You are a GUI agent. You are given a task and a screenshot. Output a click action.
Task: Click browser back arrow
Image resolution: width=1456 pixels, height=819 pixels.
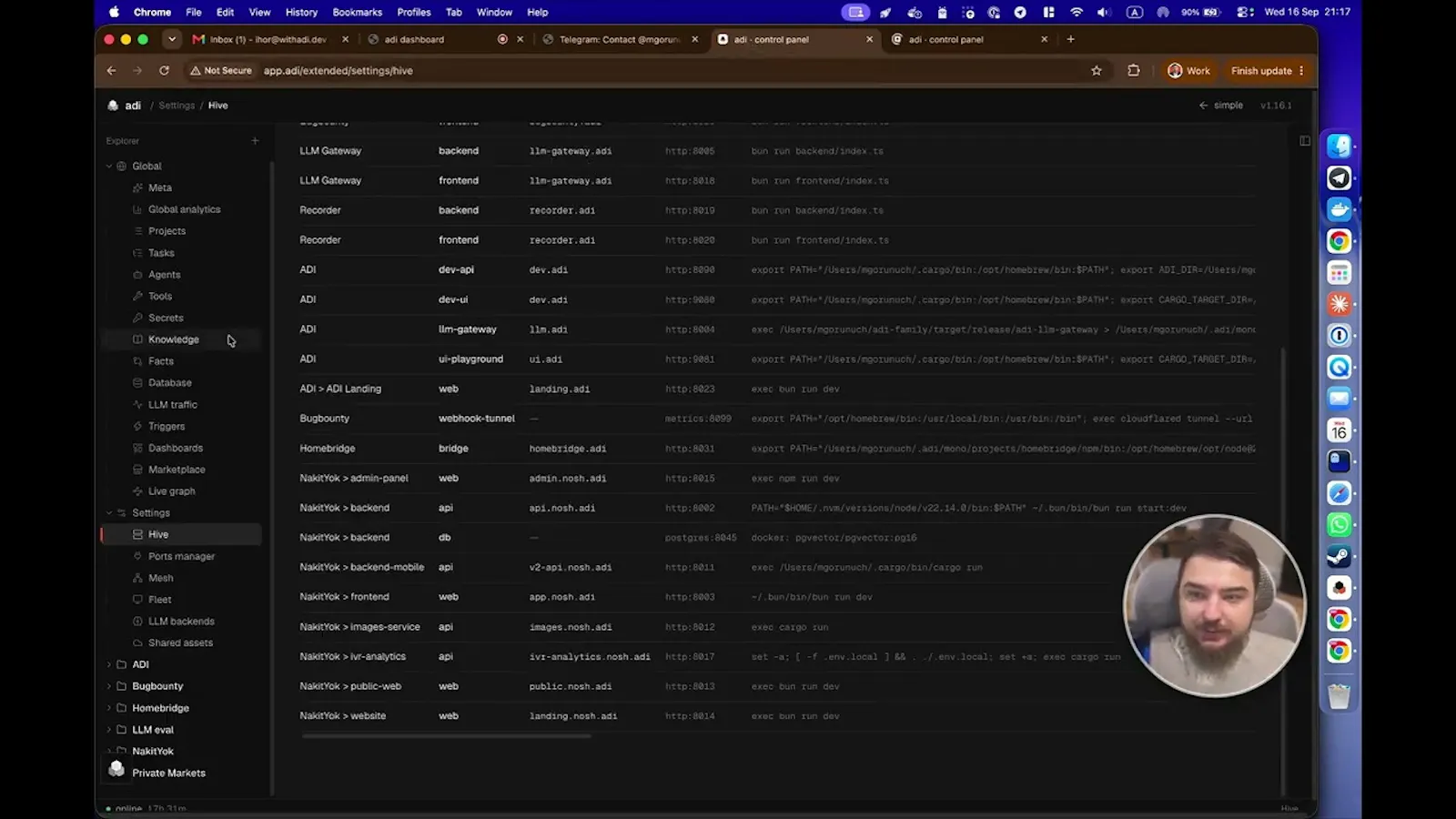(x=111, y=71)
